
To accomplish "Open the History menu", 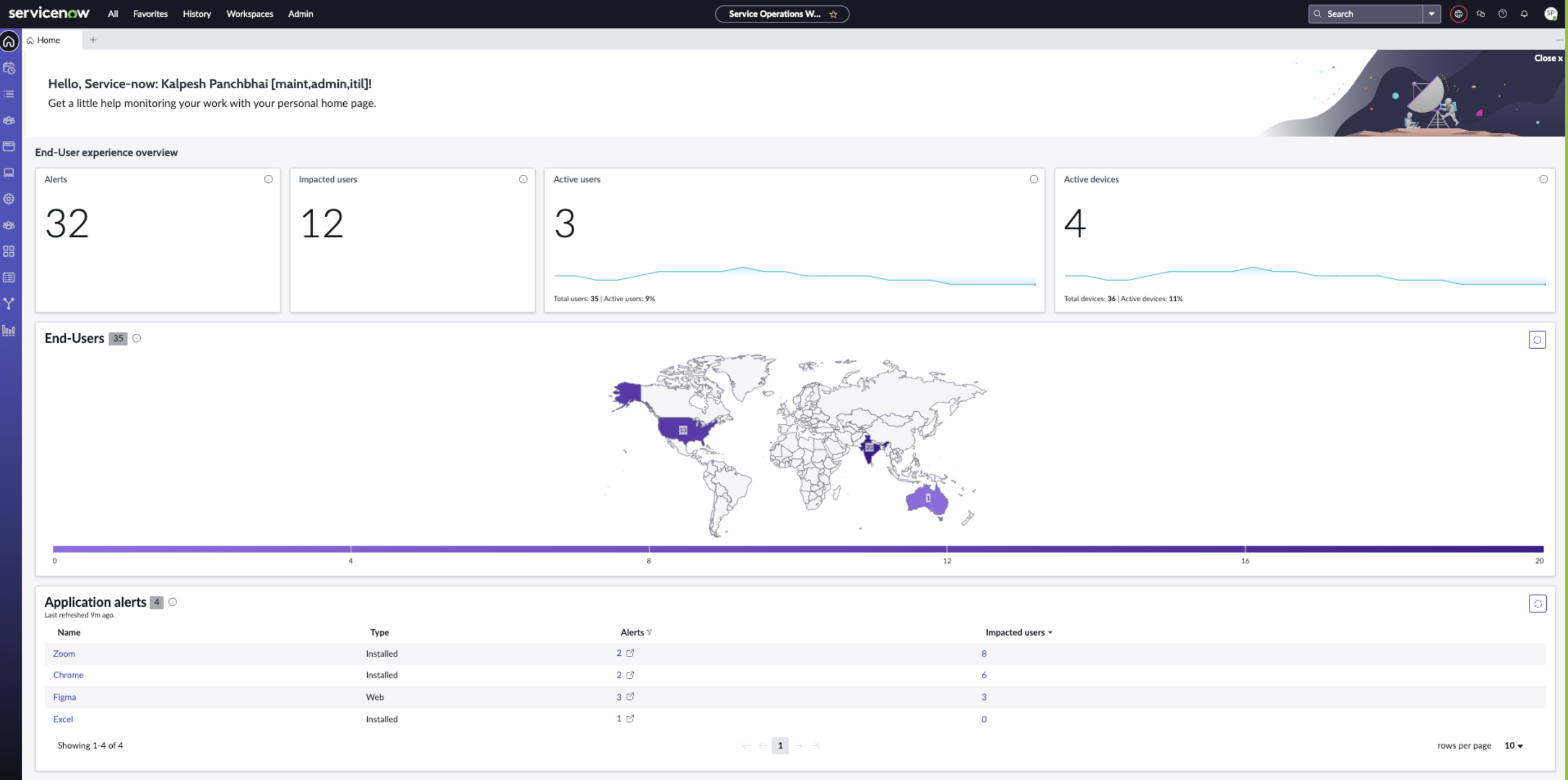I will tap(197, 14).
